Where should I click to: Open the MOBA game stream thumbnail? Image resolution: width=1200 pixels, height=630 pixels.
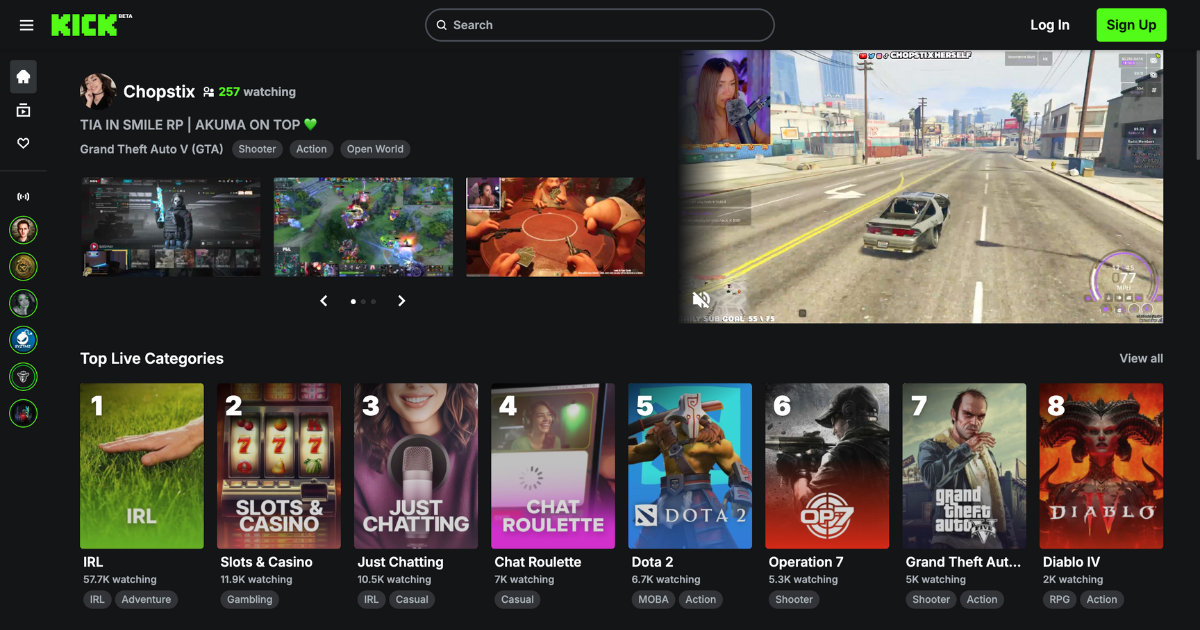tap(363, 227)
